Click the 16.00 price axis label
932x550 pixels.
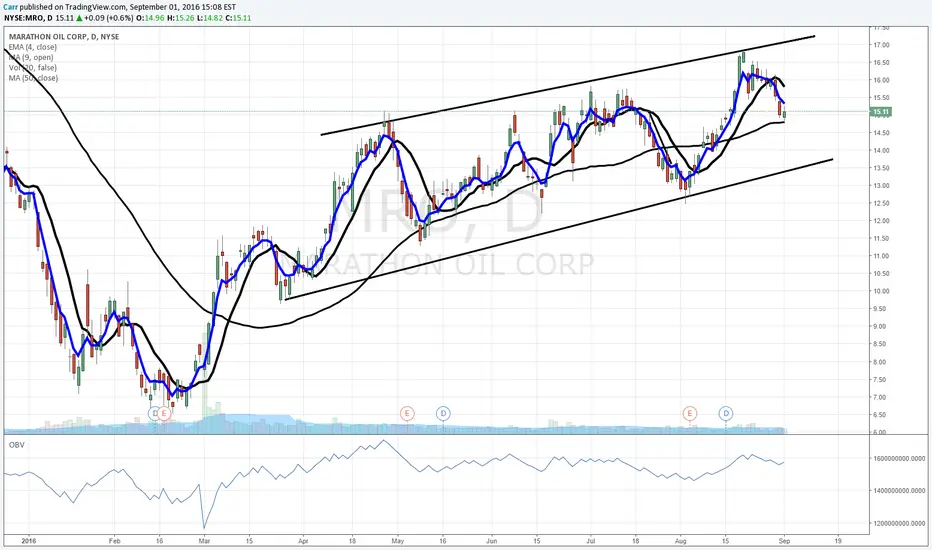[881, 80]
